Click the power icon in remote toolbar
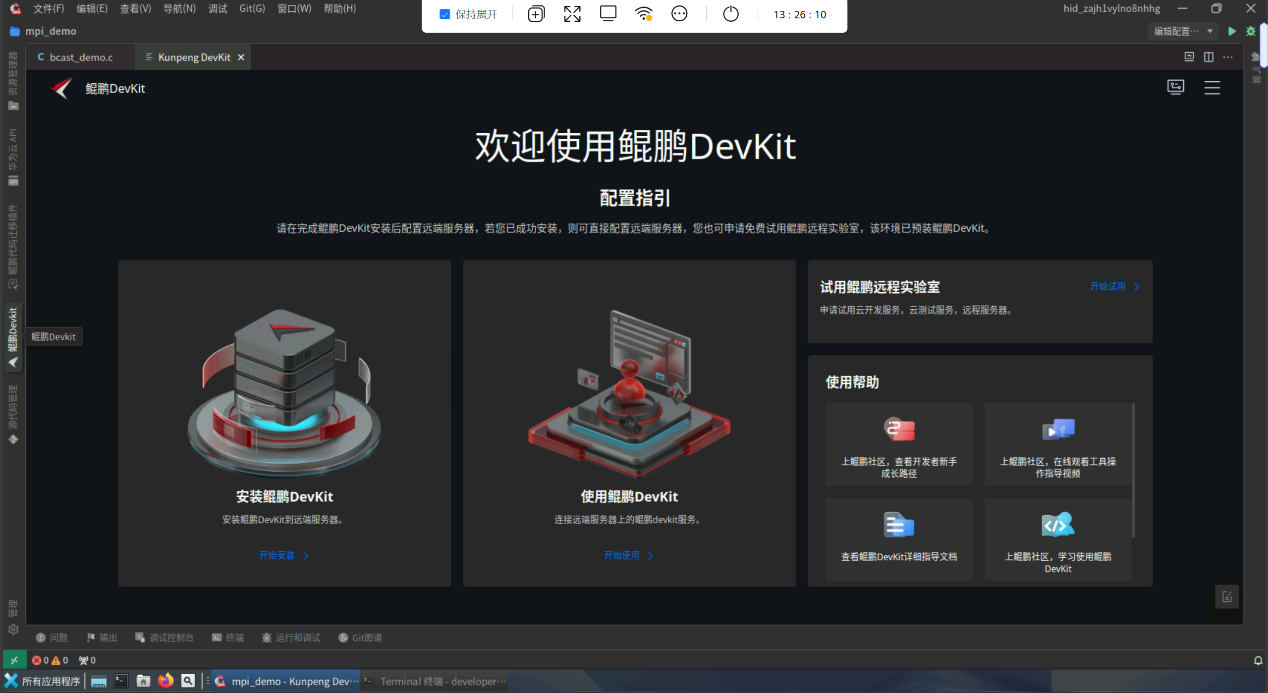The height and width of the screenshot is (693, 1268). [731, 14]
